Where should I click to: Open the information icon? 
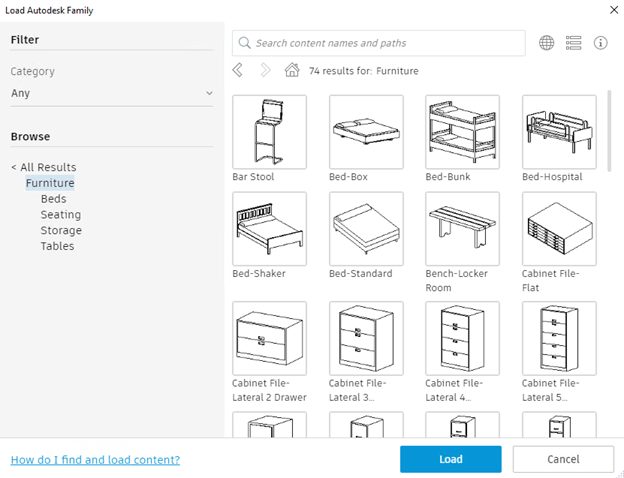point(601,43)
